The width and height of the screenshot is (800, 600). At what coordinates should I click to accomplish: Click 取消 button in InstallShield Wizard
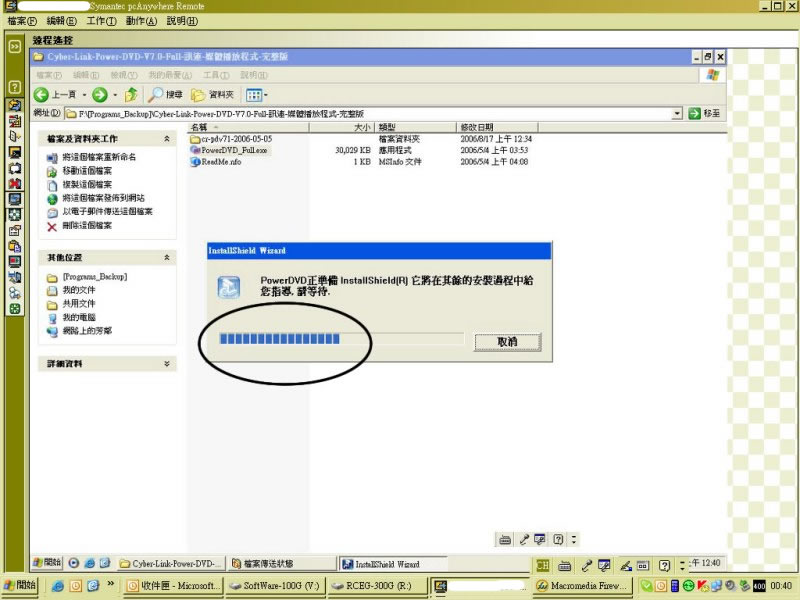[x=507, y=342]
